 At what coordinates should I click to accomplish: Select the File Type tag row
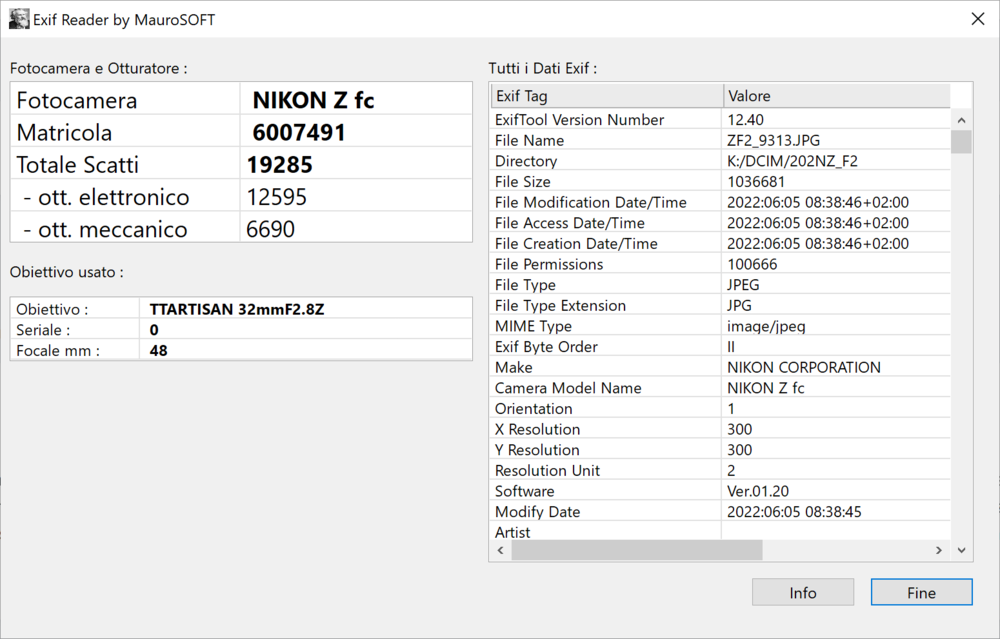click(721, 284)
